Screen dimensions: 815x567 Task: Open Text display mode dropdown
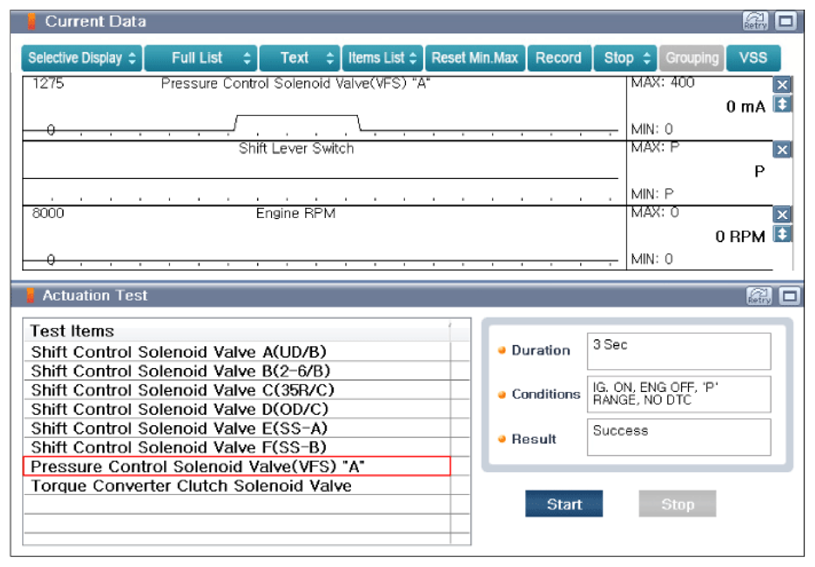pos(300,58)
